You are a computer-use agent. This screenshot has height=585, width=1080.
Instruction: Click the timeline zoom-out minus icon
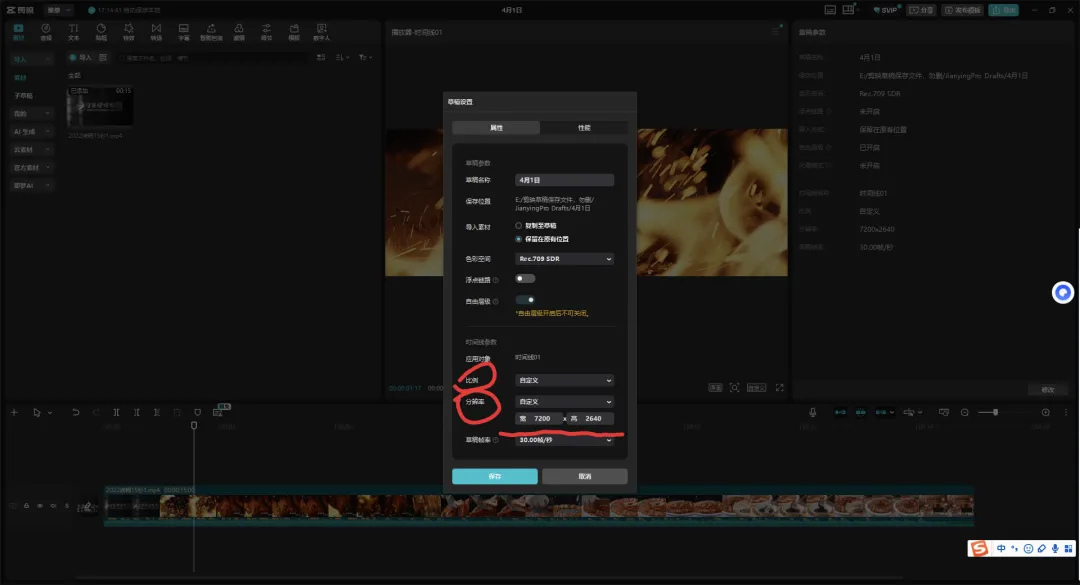964,412
